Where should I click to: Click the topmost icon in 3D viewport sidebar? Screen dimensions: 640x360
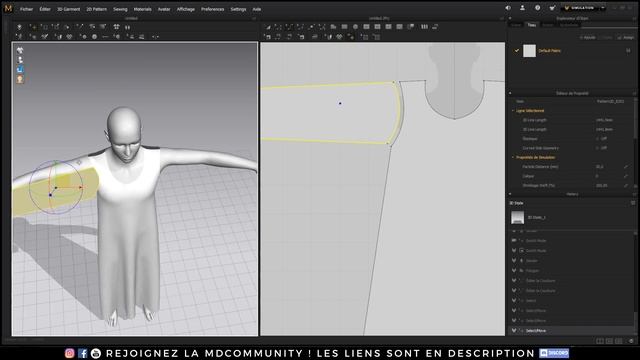pos(20,50)
